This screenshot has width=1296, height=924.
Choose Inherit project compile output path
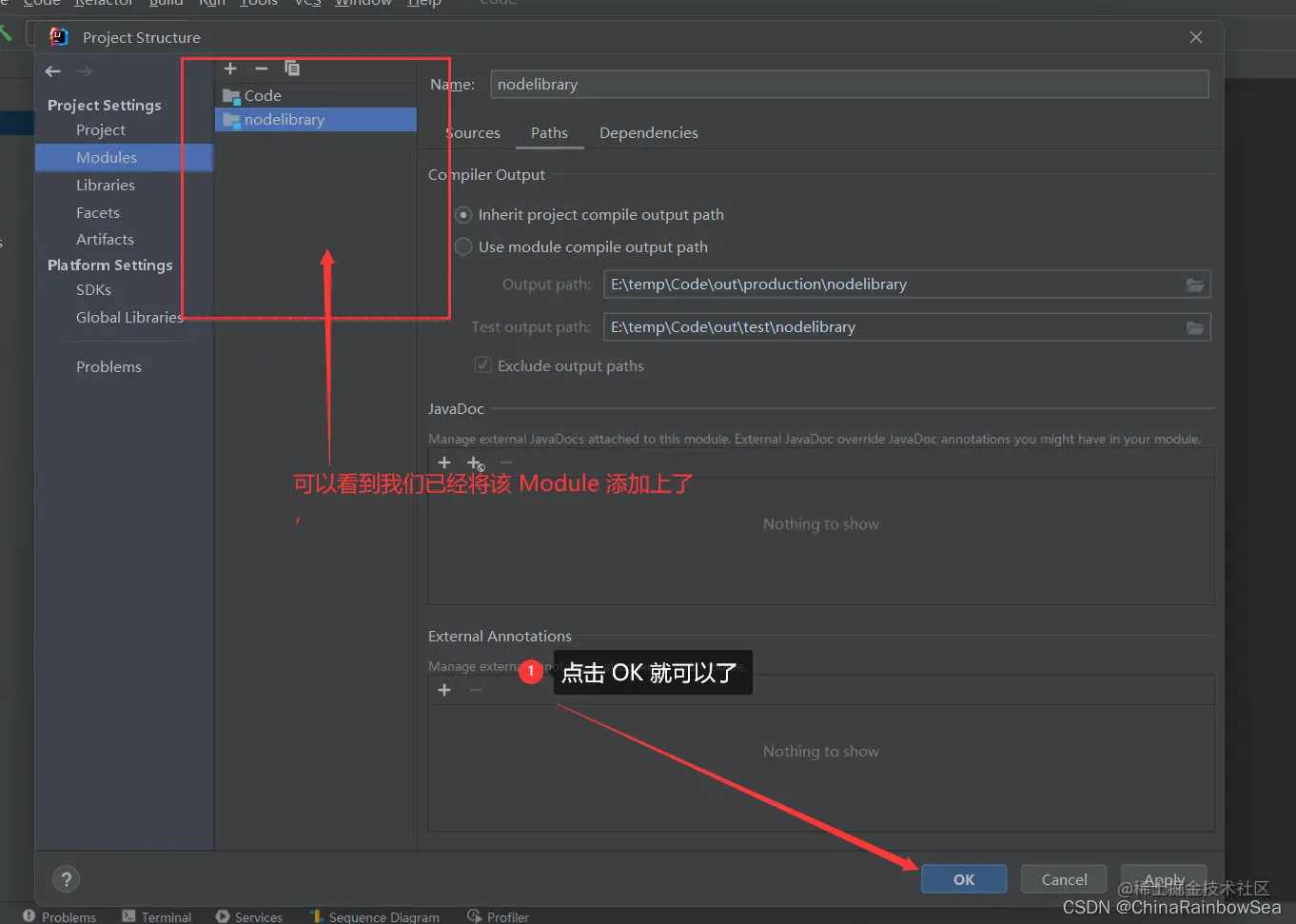590,214
